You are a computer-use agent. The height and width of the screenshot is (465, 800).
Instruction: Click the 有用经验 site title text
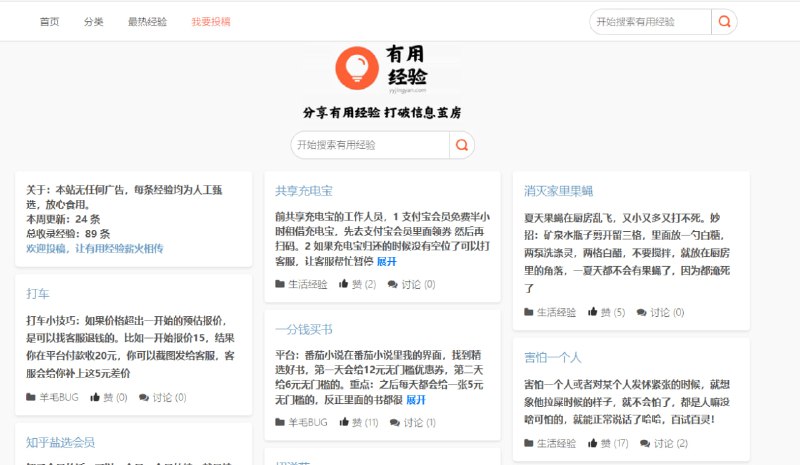click(x=406, y=65)
